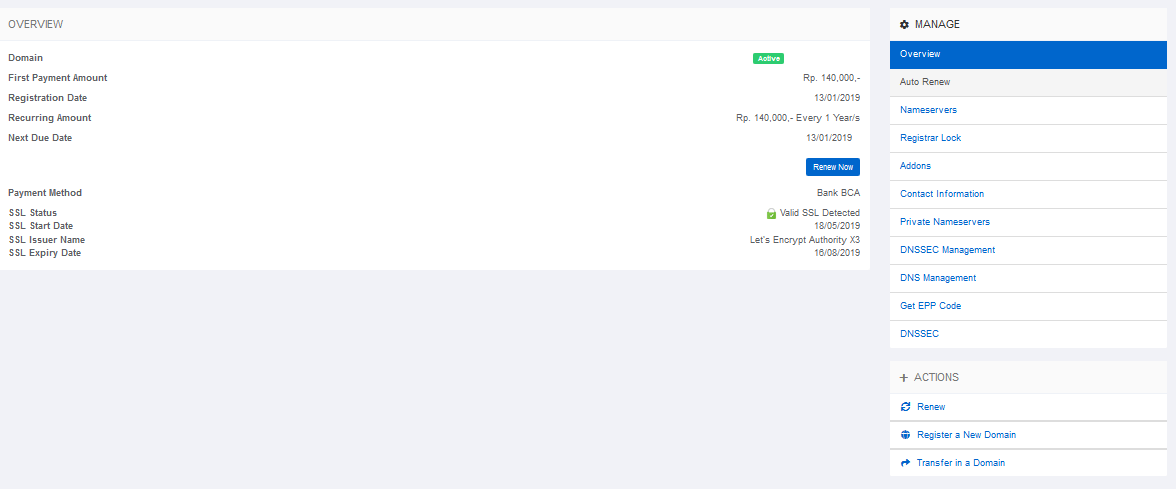This screenshot has height=489, width=1176.
Task: Open the Nameservers settings
Action: pos(1028,110)
